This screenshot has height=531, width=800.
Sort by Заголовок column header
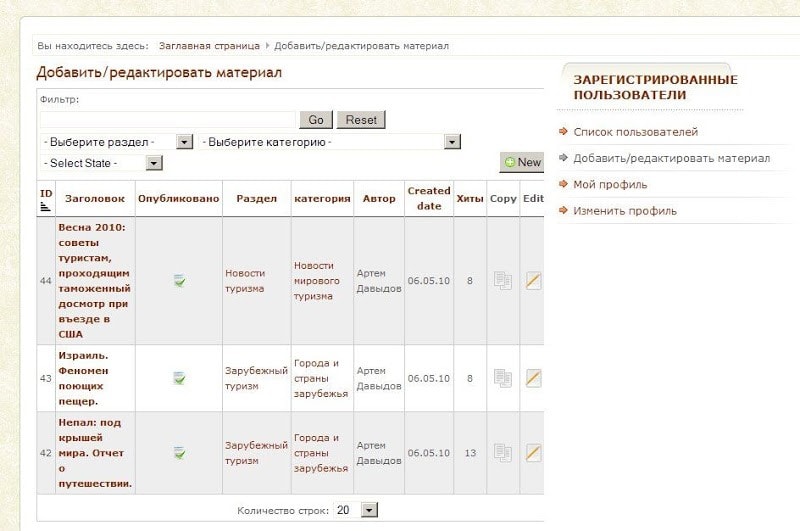(95, 198)
